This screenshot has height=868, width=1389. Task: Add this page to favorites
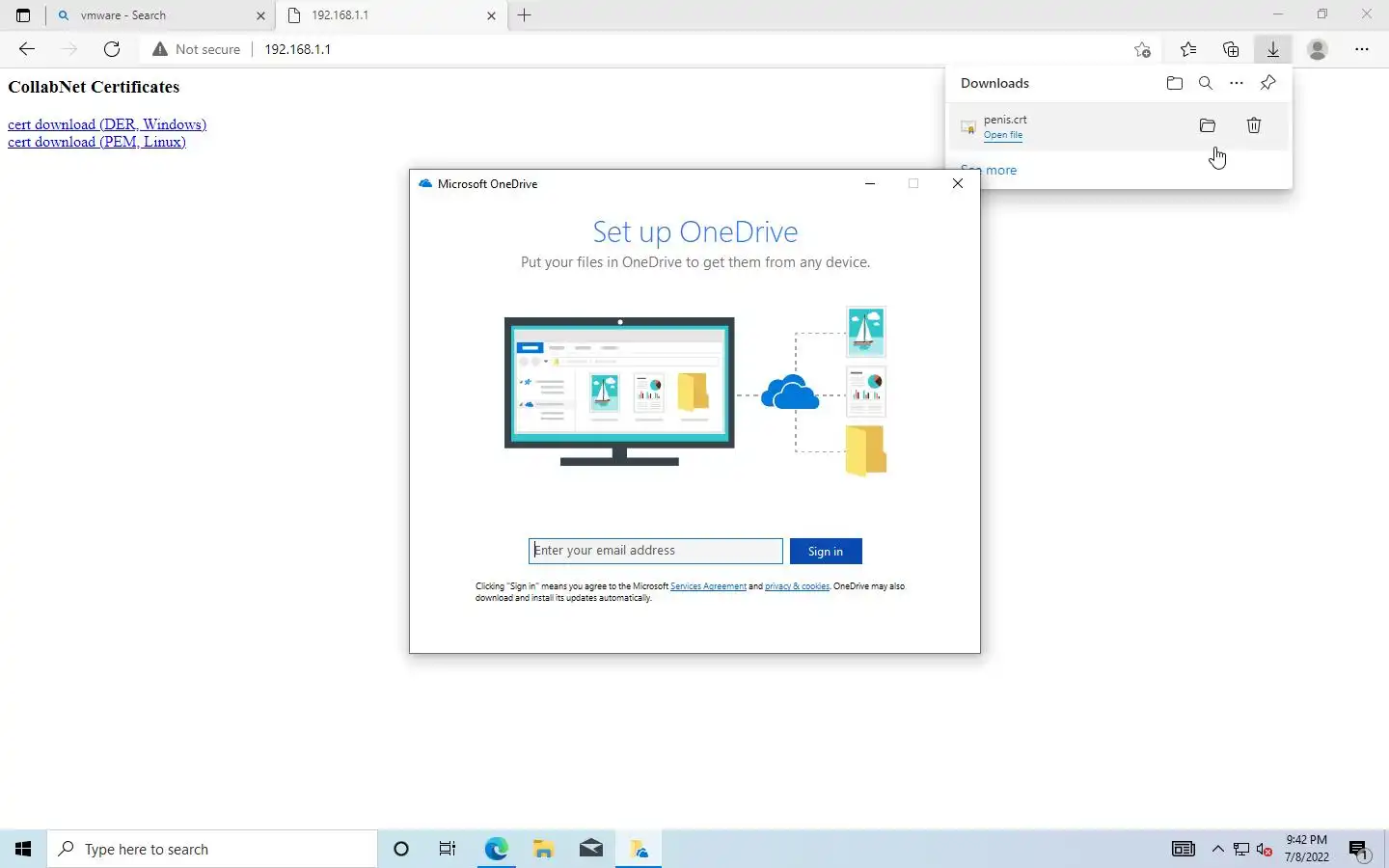(1142, 49)
